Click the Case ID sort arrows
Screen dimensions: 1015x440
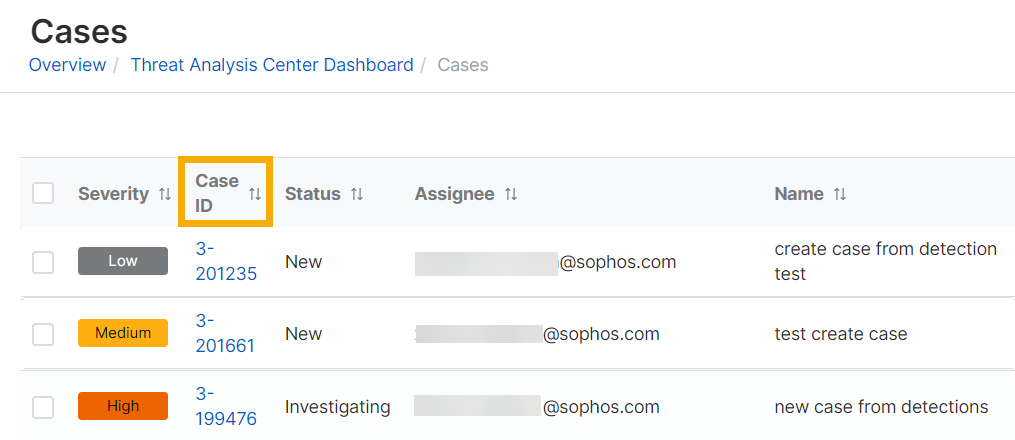255,194
